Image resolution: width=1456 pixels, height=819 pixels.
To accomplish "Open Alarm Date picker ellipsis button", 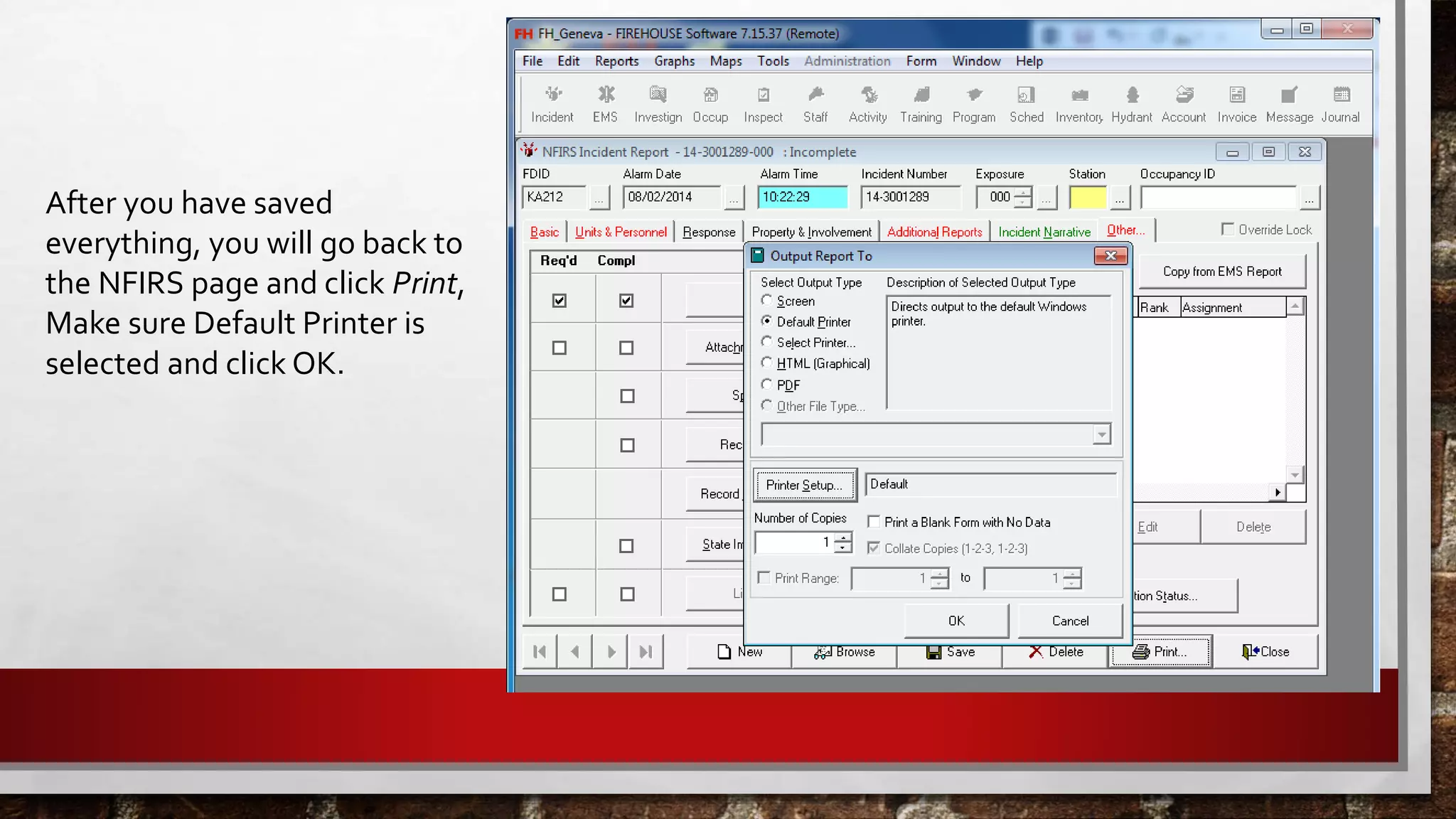I will point(733,198).
